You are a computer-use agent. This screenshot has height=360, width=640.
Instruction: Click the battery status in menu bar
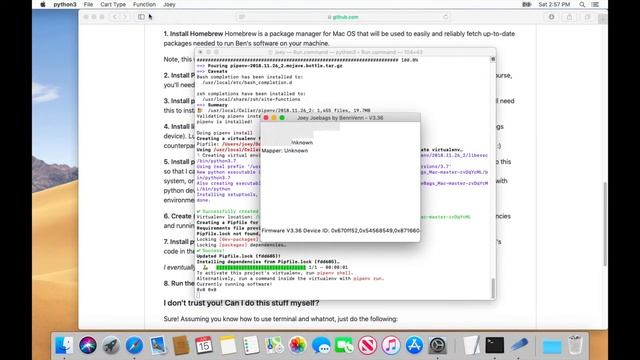527,4
